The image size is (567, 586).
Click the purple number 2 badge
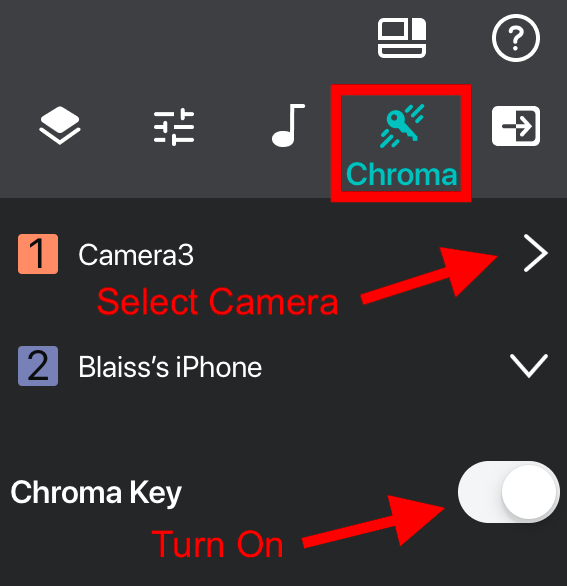pos(38,366)
